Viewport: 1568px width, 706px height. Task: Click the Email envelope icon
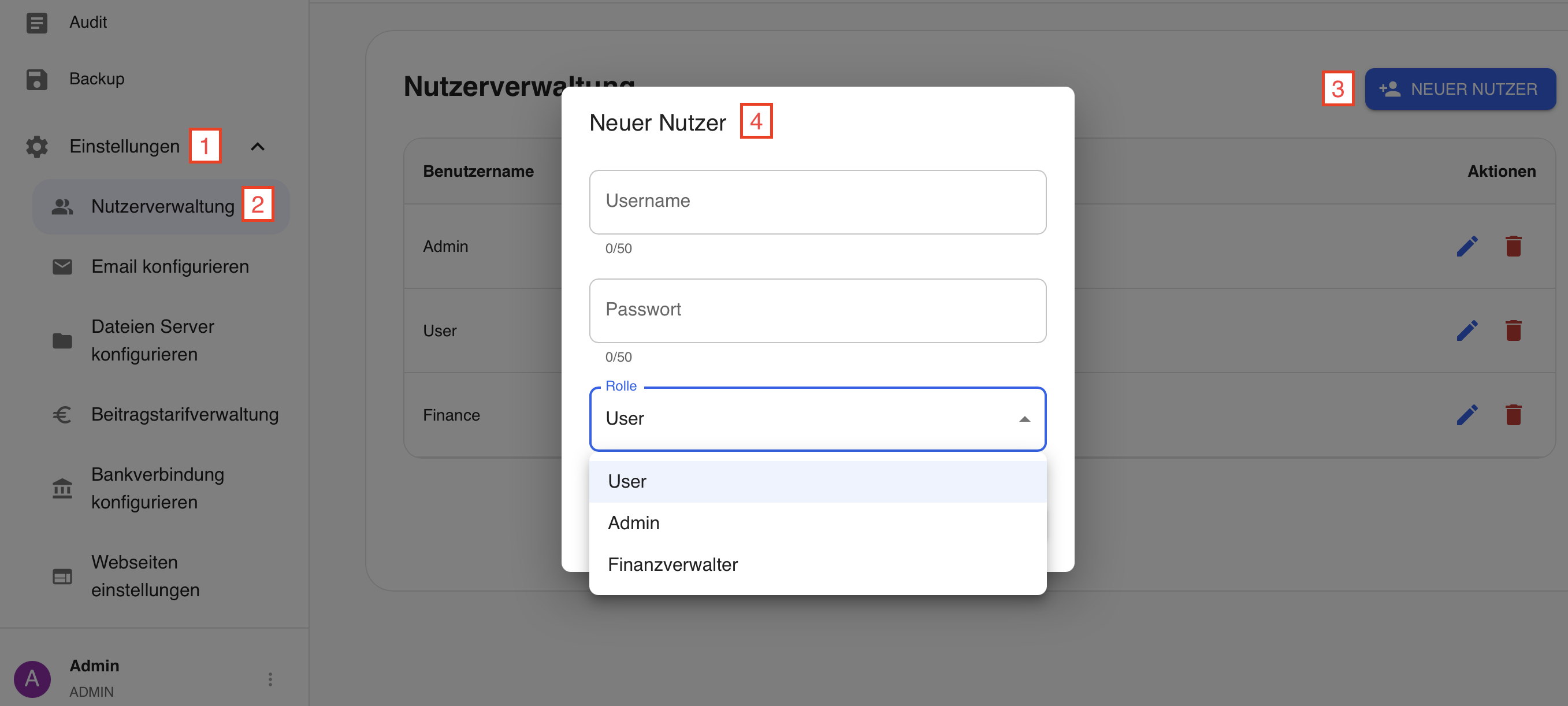62,266
